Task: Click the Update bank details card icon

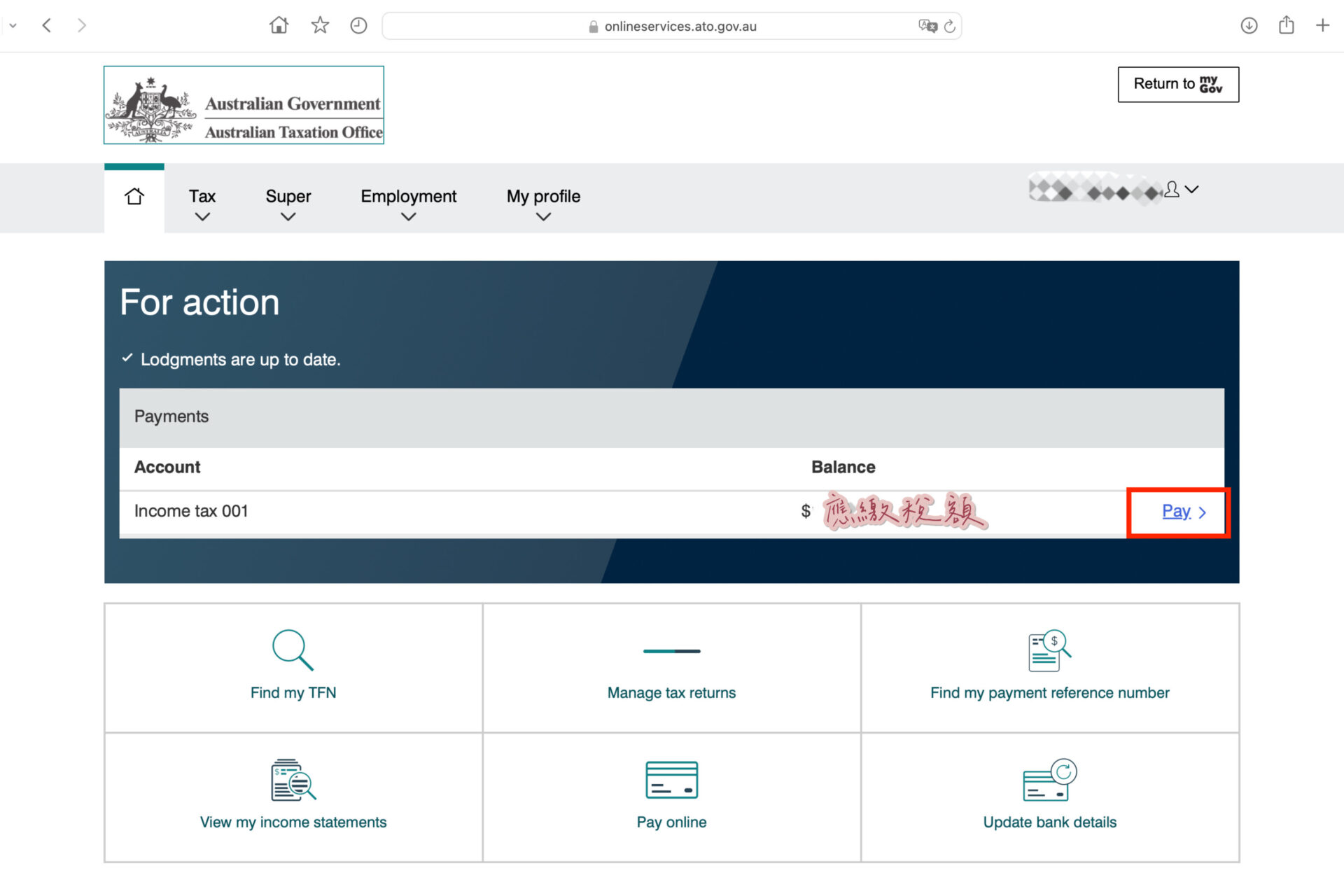Action: [x=1049, y=779]
